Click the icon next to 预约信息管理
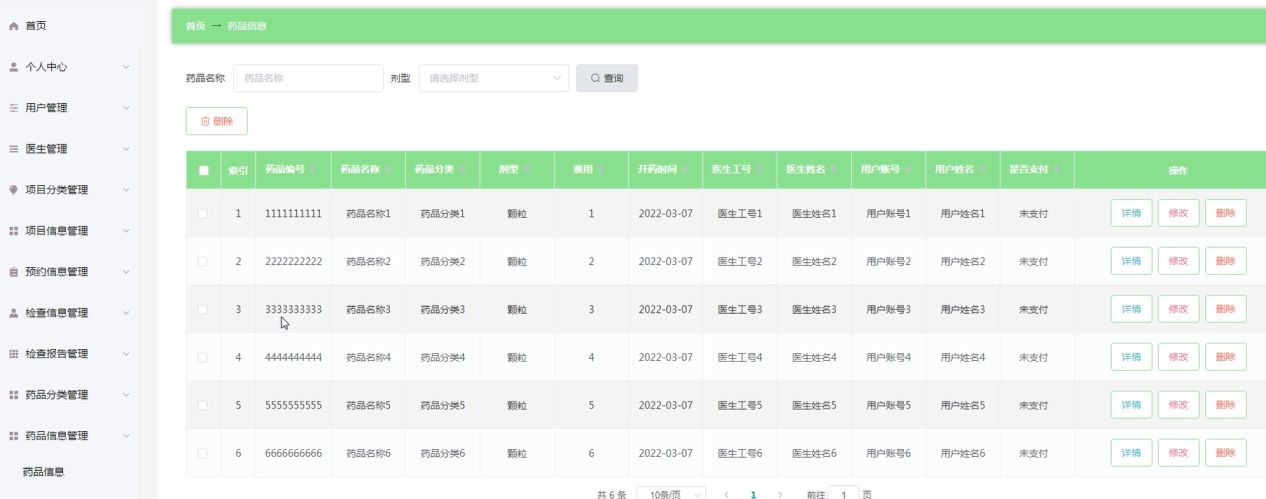 pos(13,272)
